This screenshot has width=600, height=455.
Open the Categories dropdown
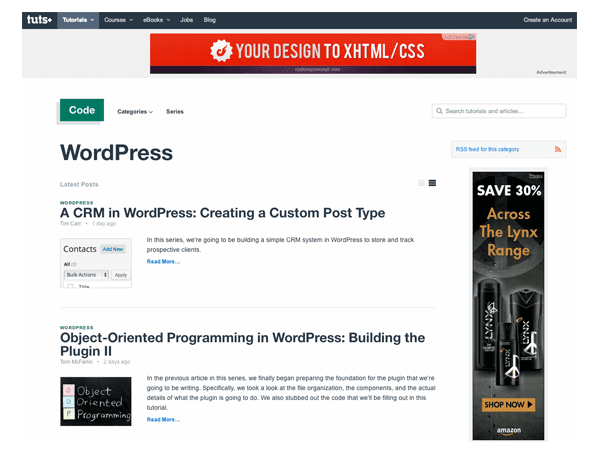coord(135,111)
